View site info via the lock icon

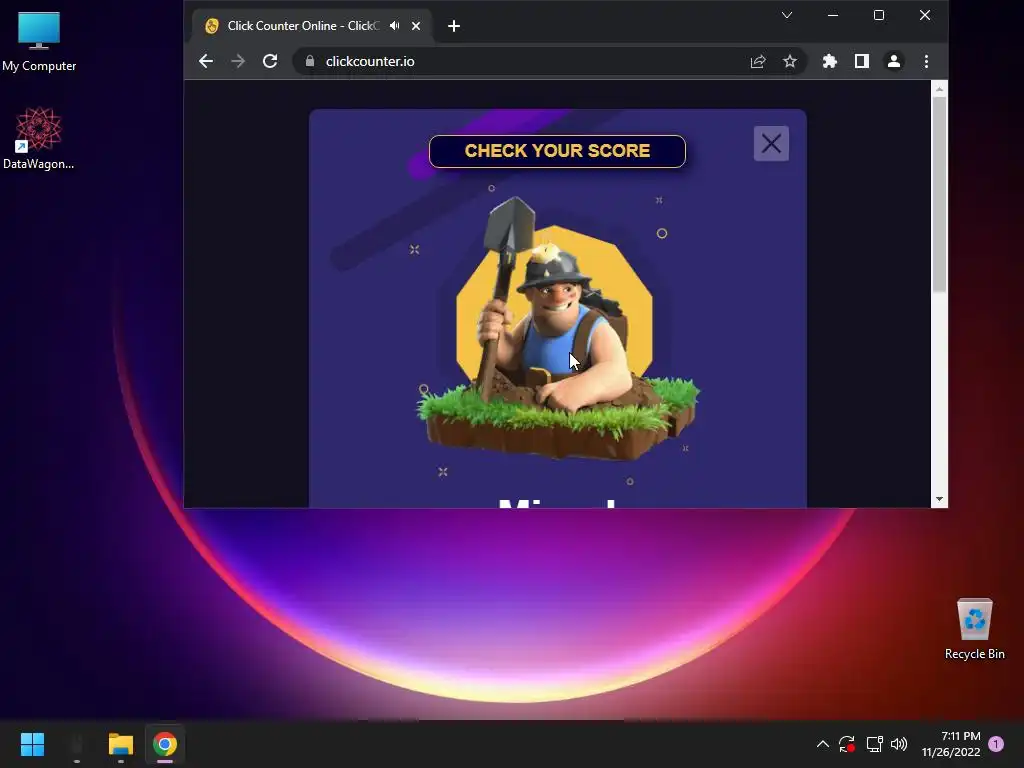point(310,61)
